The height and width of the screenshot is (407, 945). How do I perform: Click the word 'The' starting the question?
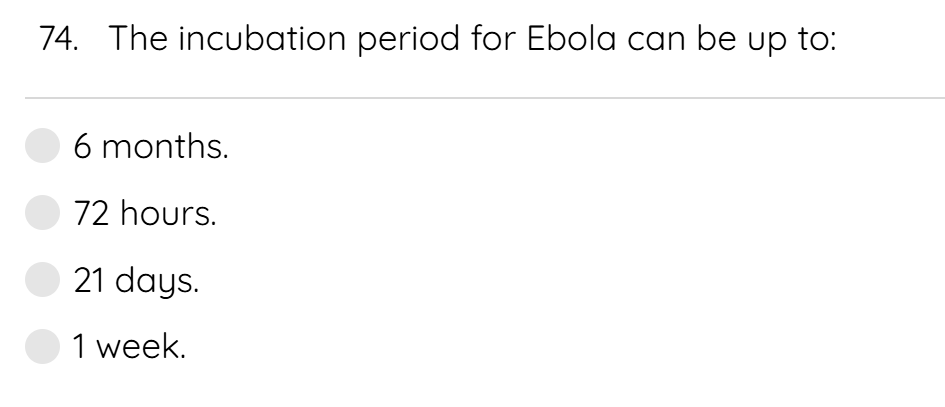(x=138, y=38)
